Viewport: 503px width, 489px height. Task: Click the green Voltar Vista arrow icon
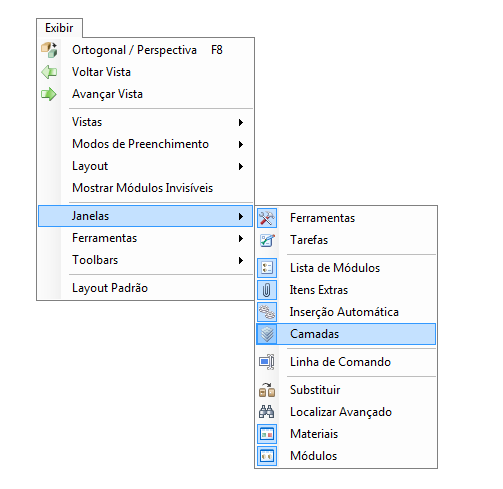[49, 72]
